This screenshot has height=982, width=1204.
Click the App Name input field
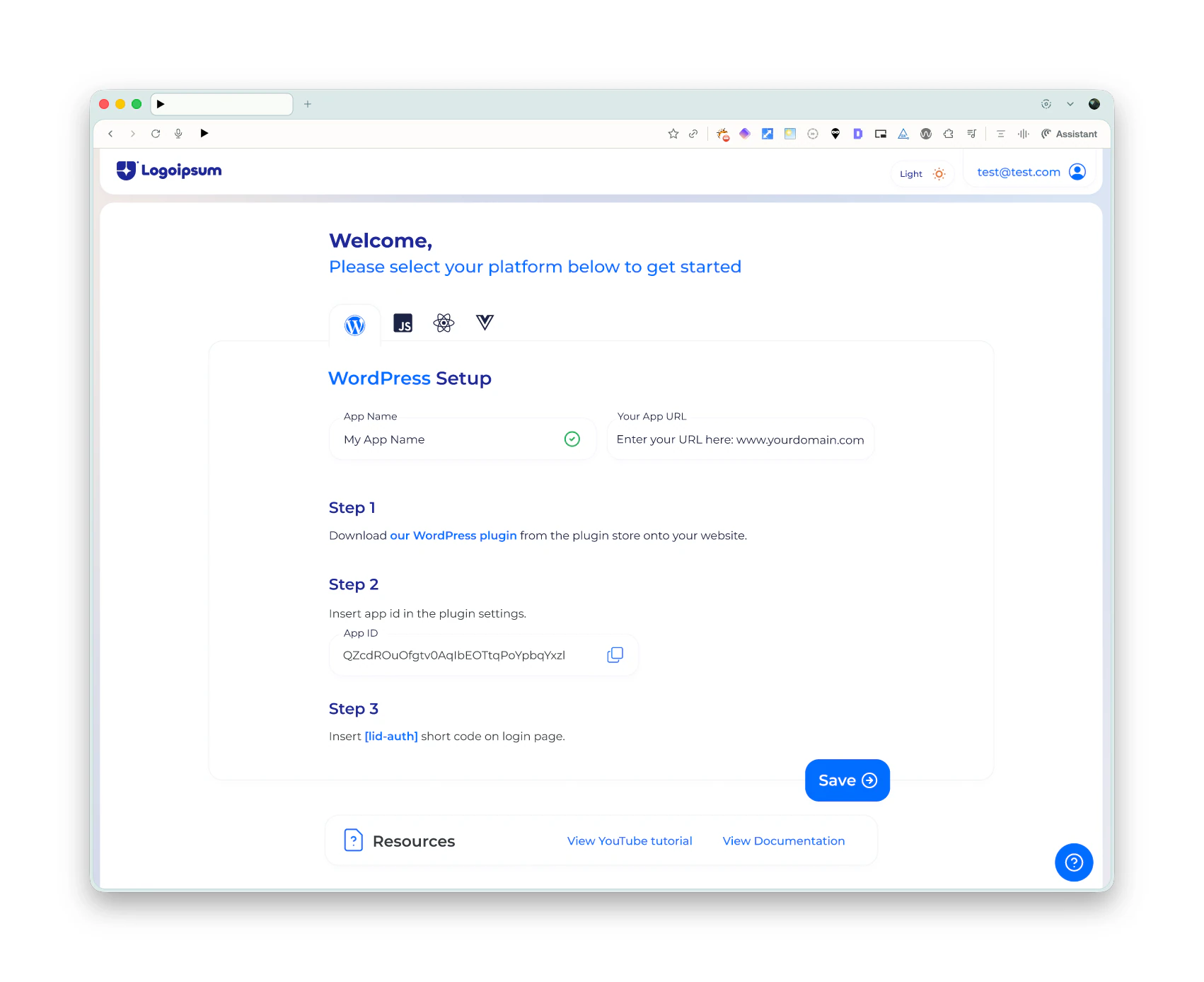(x=463, y=439)
